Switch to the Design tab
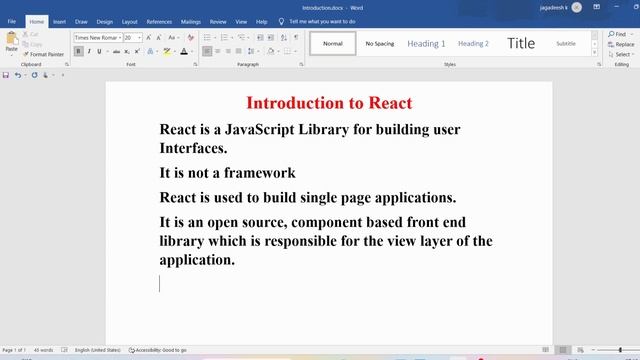The width and height of the screenshot is (640, 360). click(x=104, y=22)
